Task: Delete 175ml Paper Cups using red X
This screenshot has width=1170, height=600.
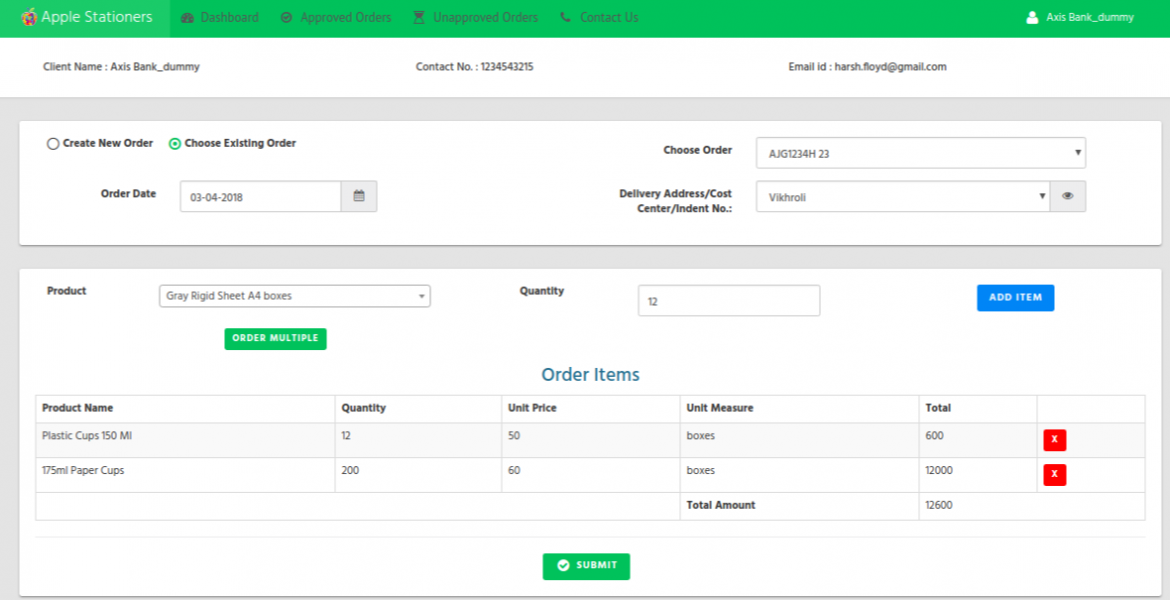Action: pos(1054,475)
